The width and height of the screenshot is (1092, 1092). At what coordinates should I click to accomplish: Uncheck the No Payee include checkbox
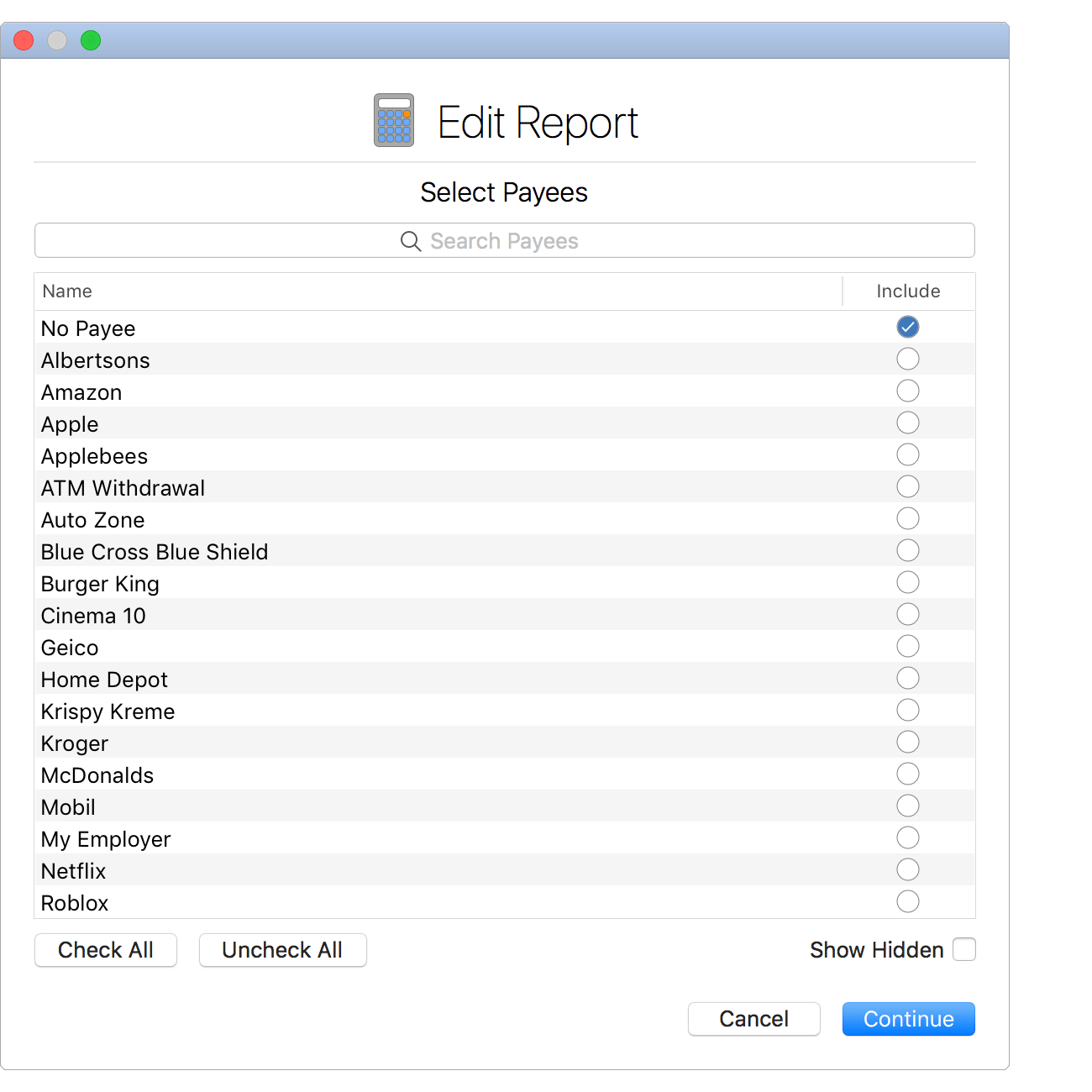pos(908,327)
